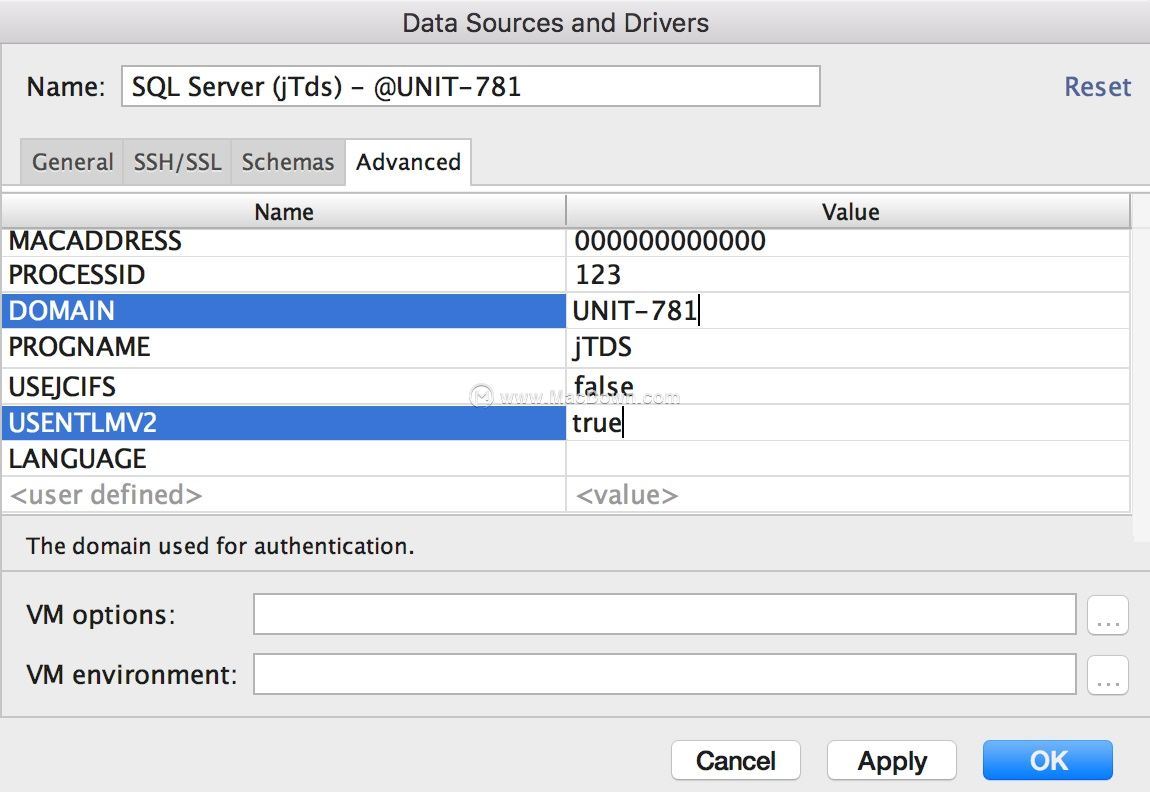Image resolution: width=1150 pixels, height=792 pixels.
Task: Switch to the General tab
Action: coord(72,162)
